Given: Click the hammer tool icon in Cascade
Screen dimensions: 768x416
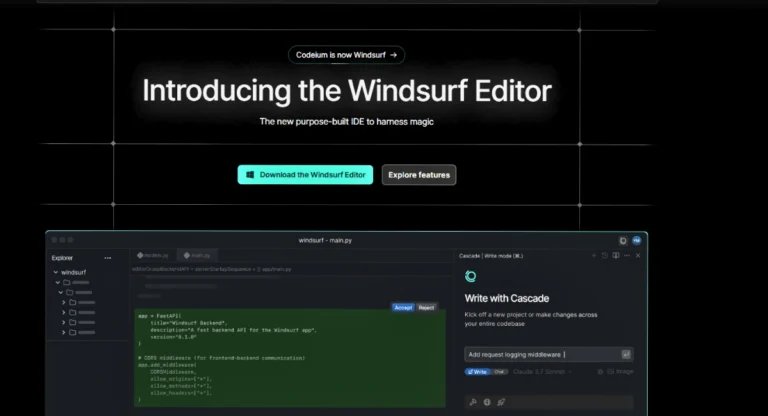Looking at the screenshot, I should click(473, 402).
